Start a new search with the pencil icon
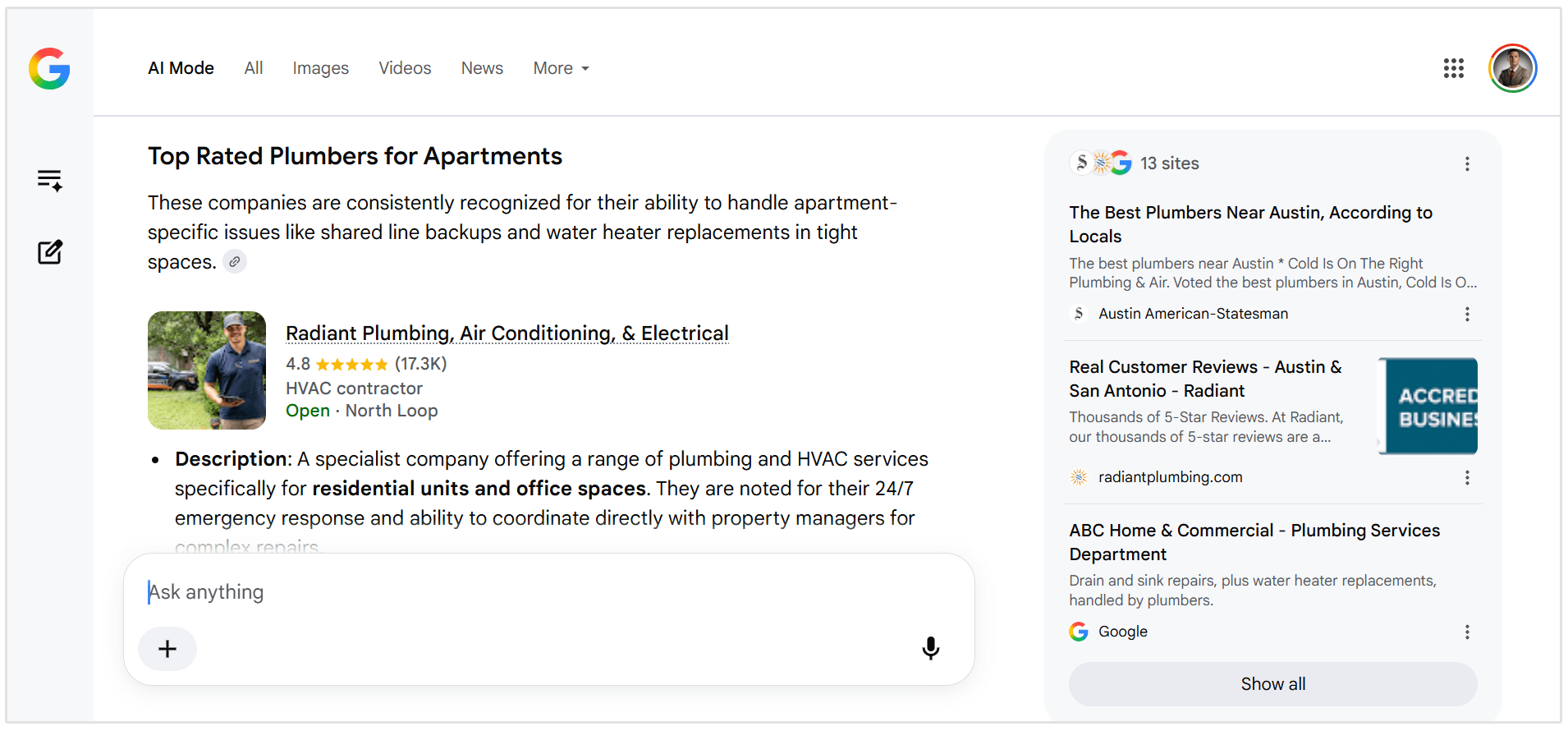The height and width of the screenshot is (731, 1568). tap(50, 252)
